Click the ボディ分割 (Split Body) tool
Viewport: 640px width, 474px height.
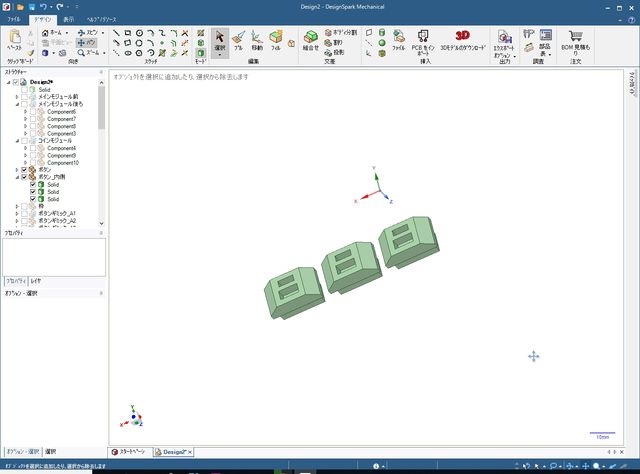click(x=341, y=32)
